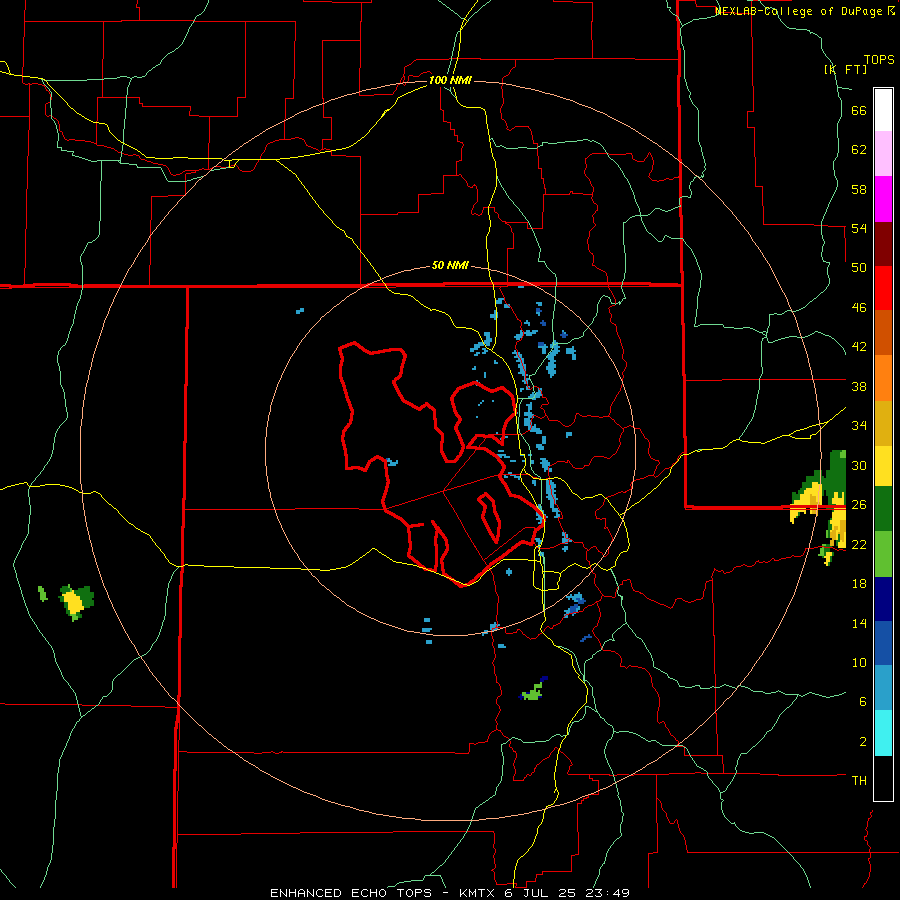Click the dark green legend swatch near 26
Image resolution: width=900 pixels, height=900 pixels.
[x=883, y=509]
